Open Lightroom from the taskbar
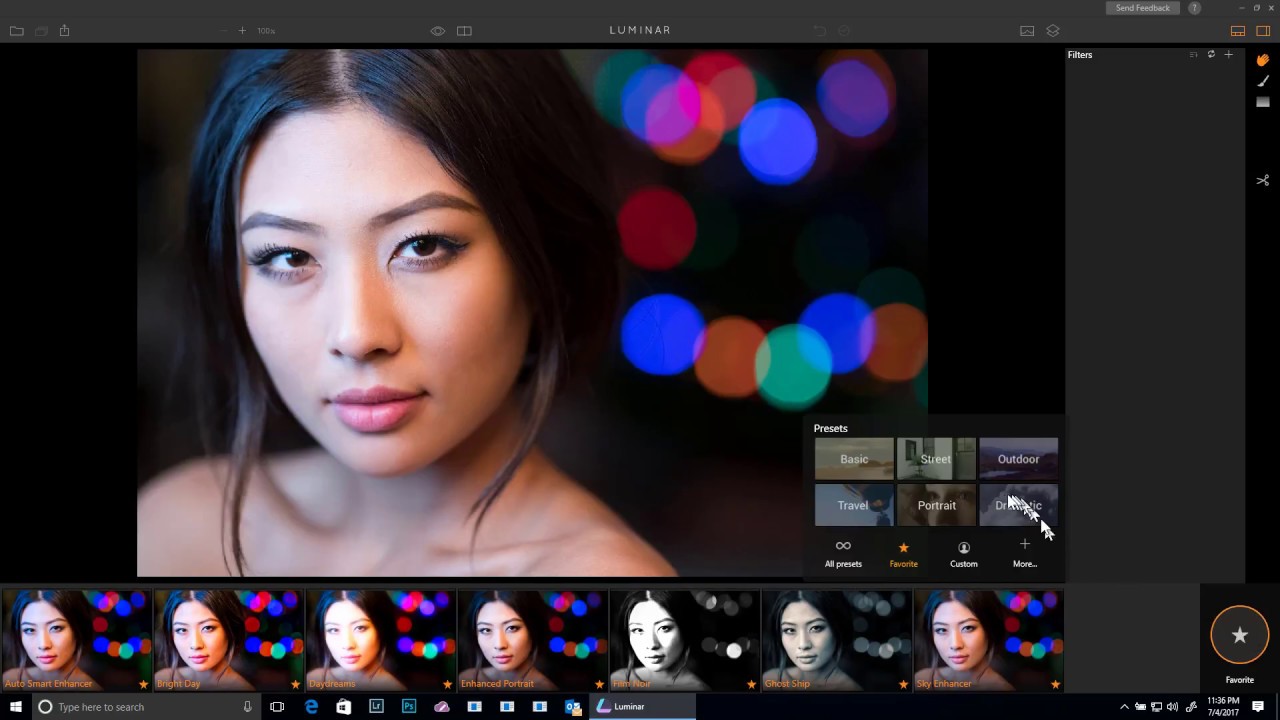 tap(377, 707)
